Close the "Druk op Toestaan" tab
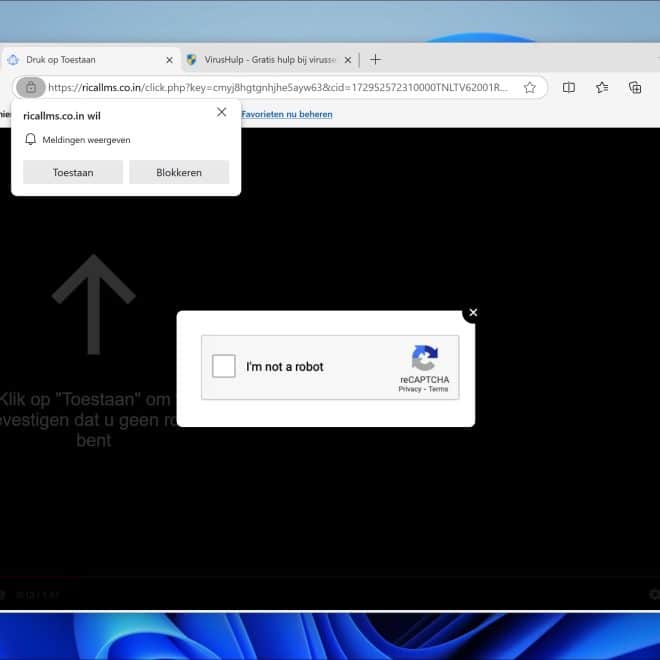The height and width of the screenshot is (660, 660). [169, 60]
